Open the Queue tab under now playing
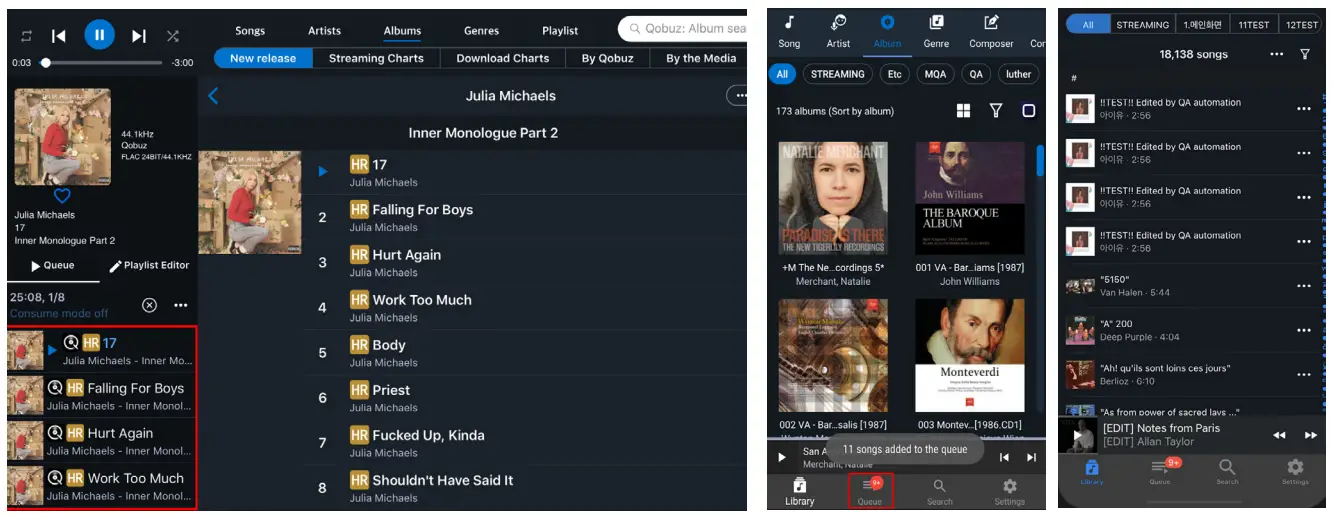Screen dimensions: 1333x516 click(53, 266)
